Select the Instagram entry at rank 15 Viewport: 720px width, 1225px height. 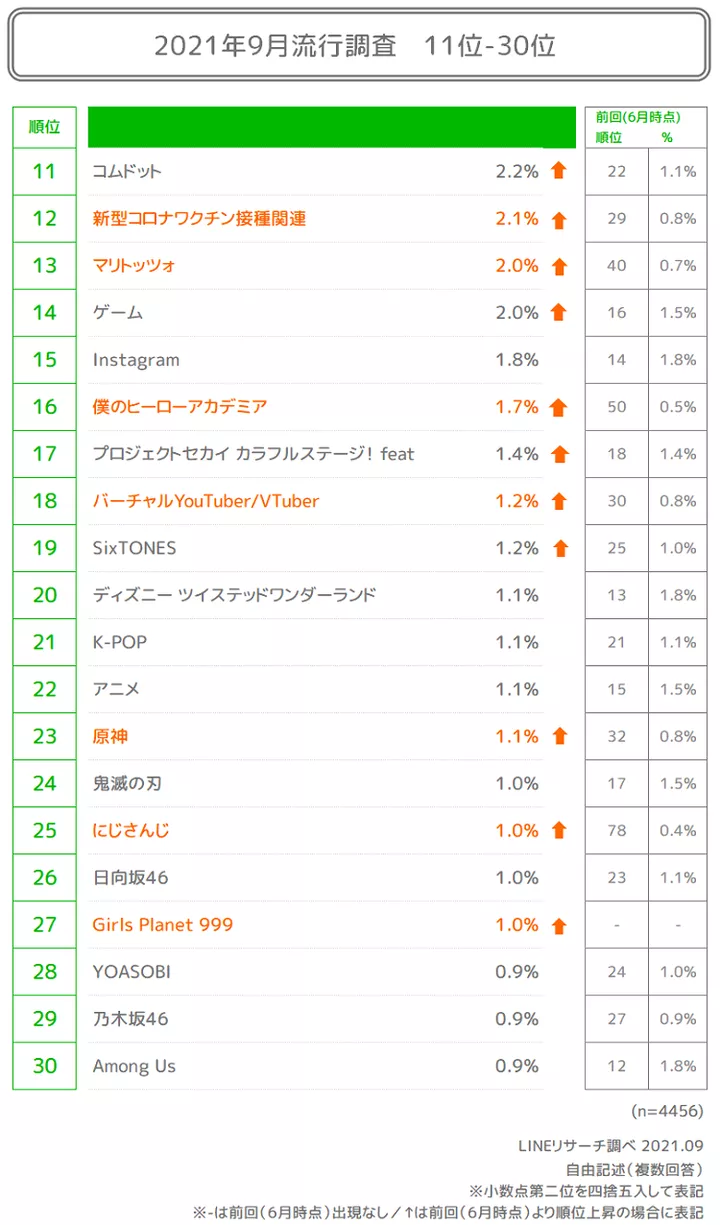[136, 360]
